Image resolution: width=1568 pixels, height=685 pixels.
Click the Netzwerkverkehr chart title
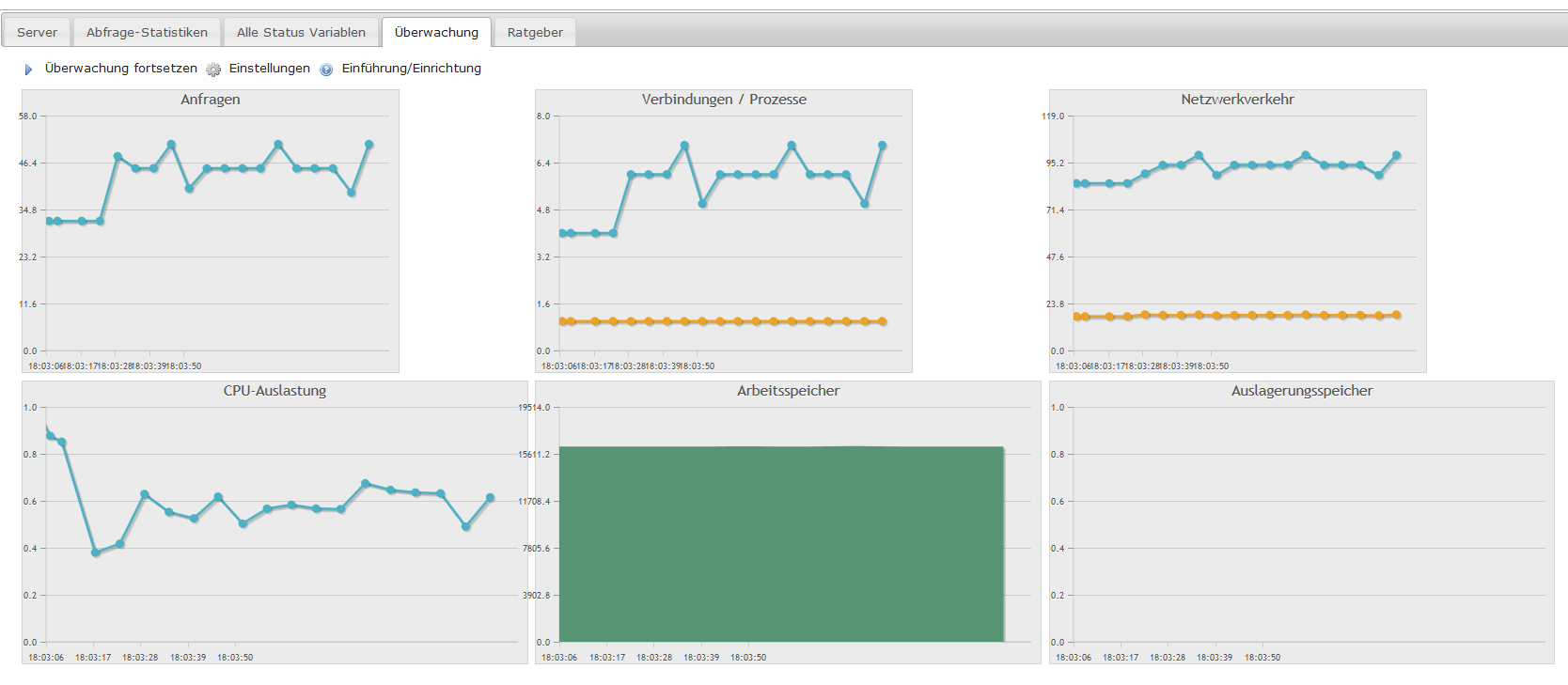[1238, 100]
